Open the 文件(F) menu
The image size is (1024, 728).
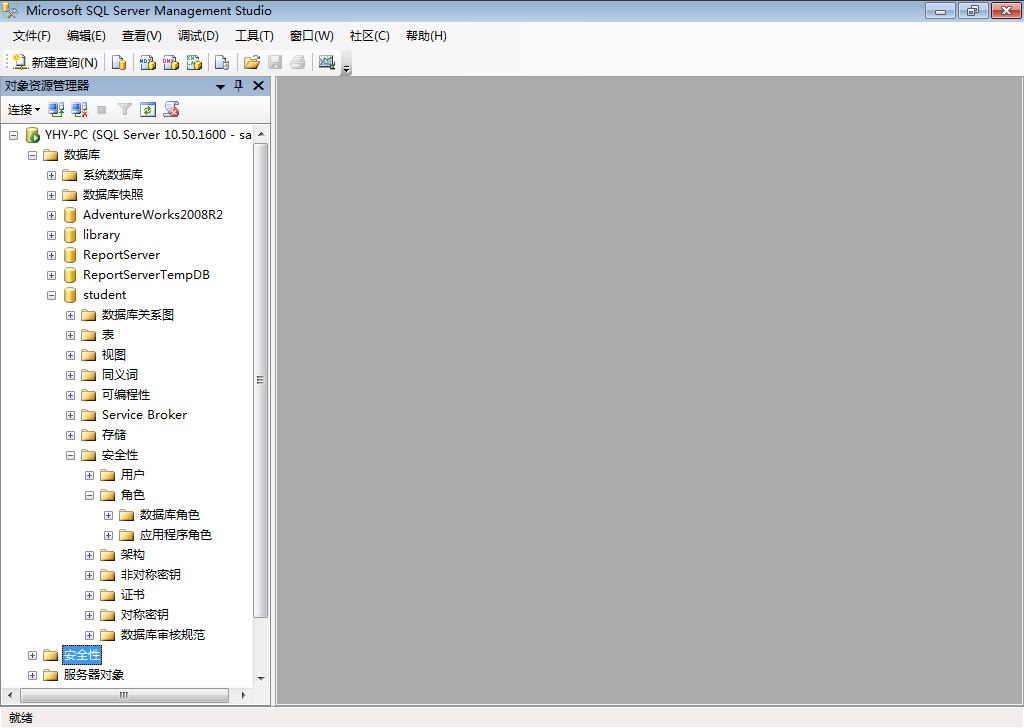pyautogui.click(x=31, y=36)
